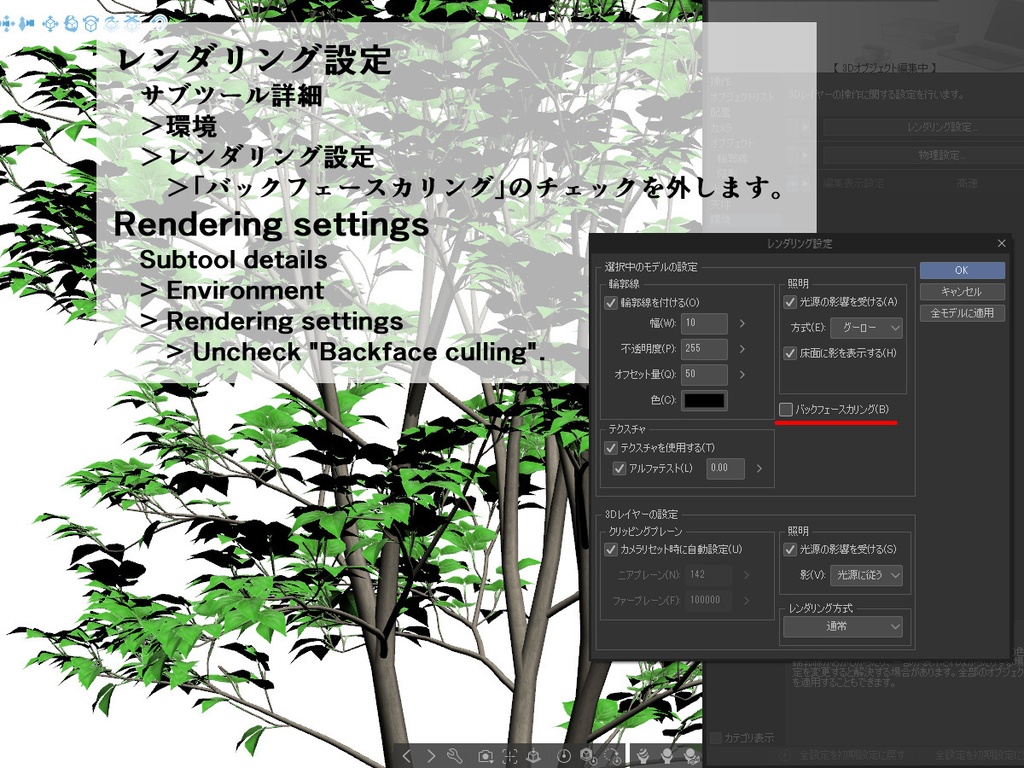Select the rotate 3D object tool
Viewport: 1024px width, 768px height.
tap(71, 22)
